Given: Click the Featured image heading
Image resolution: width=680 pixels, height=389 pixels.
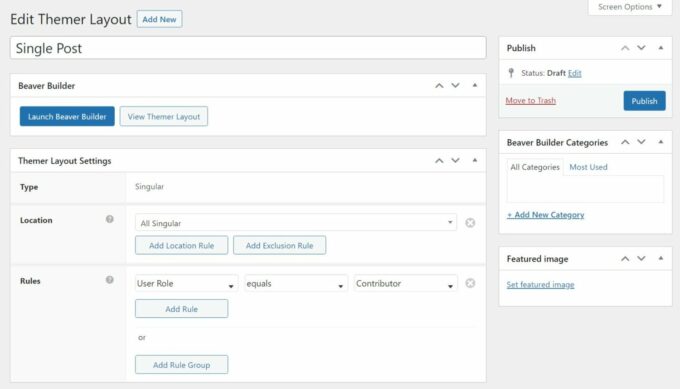Looking at the screenshot, I should [x=537, y=259].
